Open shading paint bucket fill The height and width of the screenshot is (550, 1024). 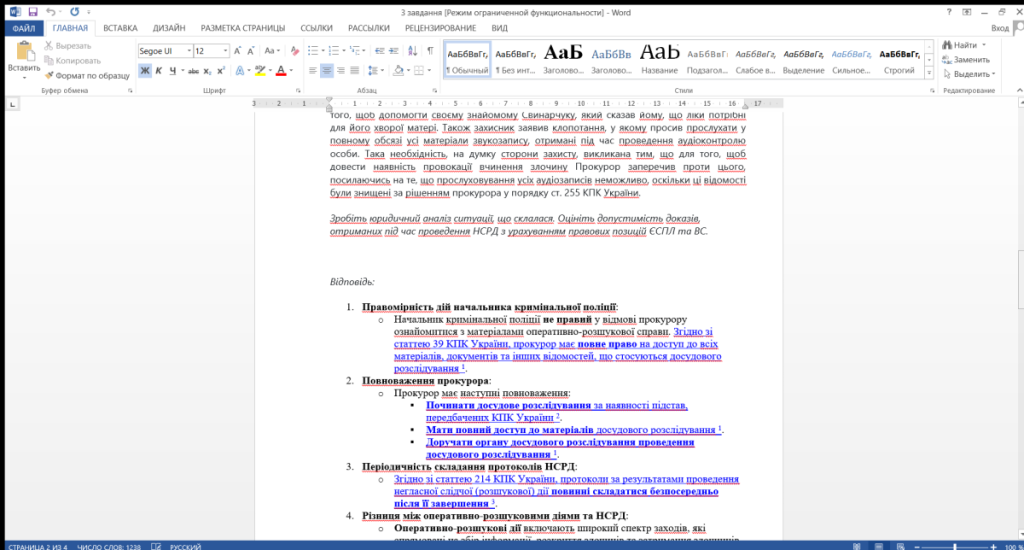coord(398,71)
